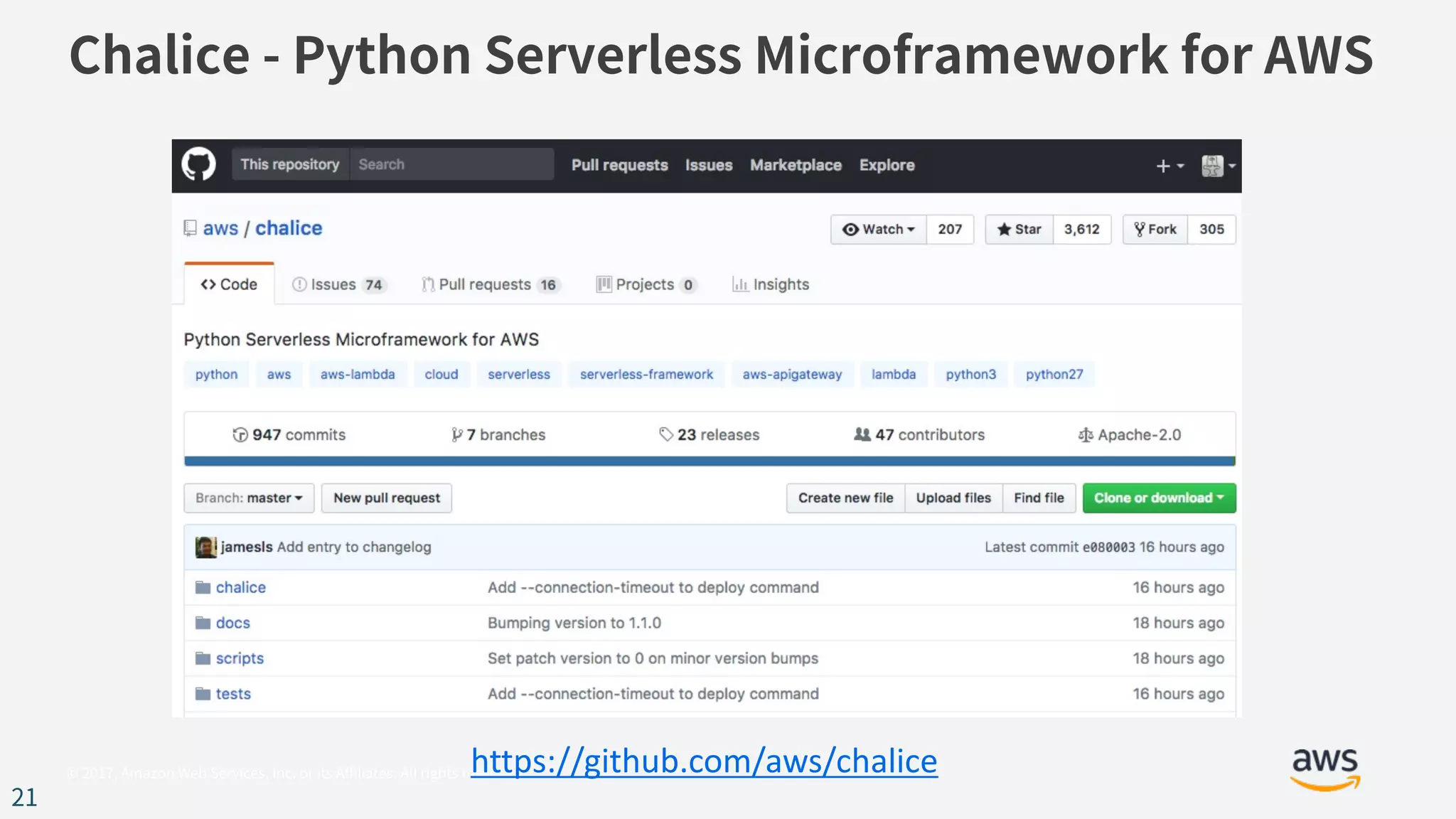Open the user avatar account menu
Screen dimensions: 1456x819
tap(1219, 166)
